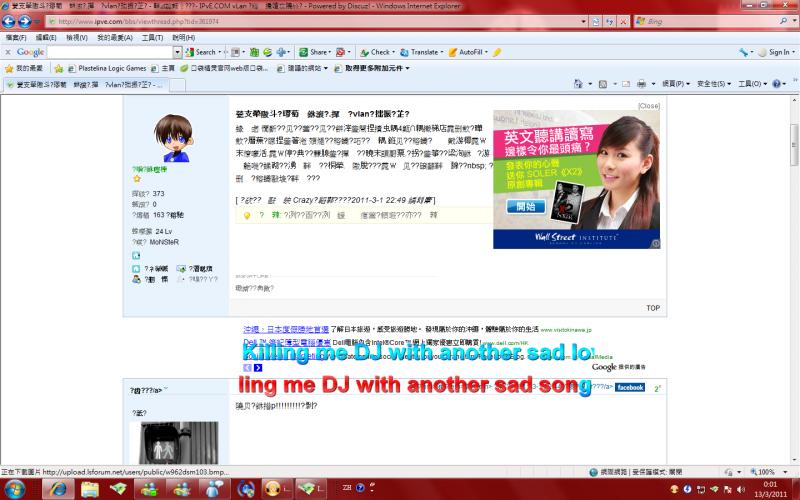This screenshot has width=800, height=500.
Task: Click the facebook share button
Action: pos(630,387)
